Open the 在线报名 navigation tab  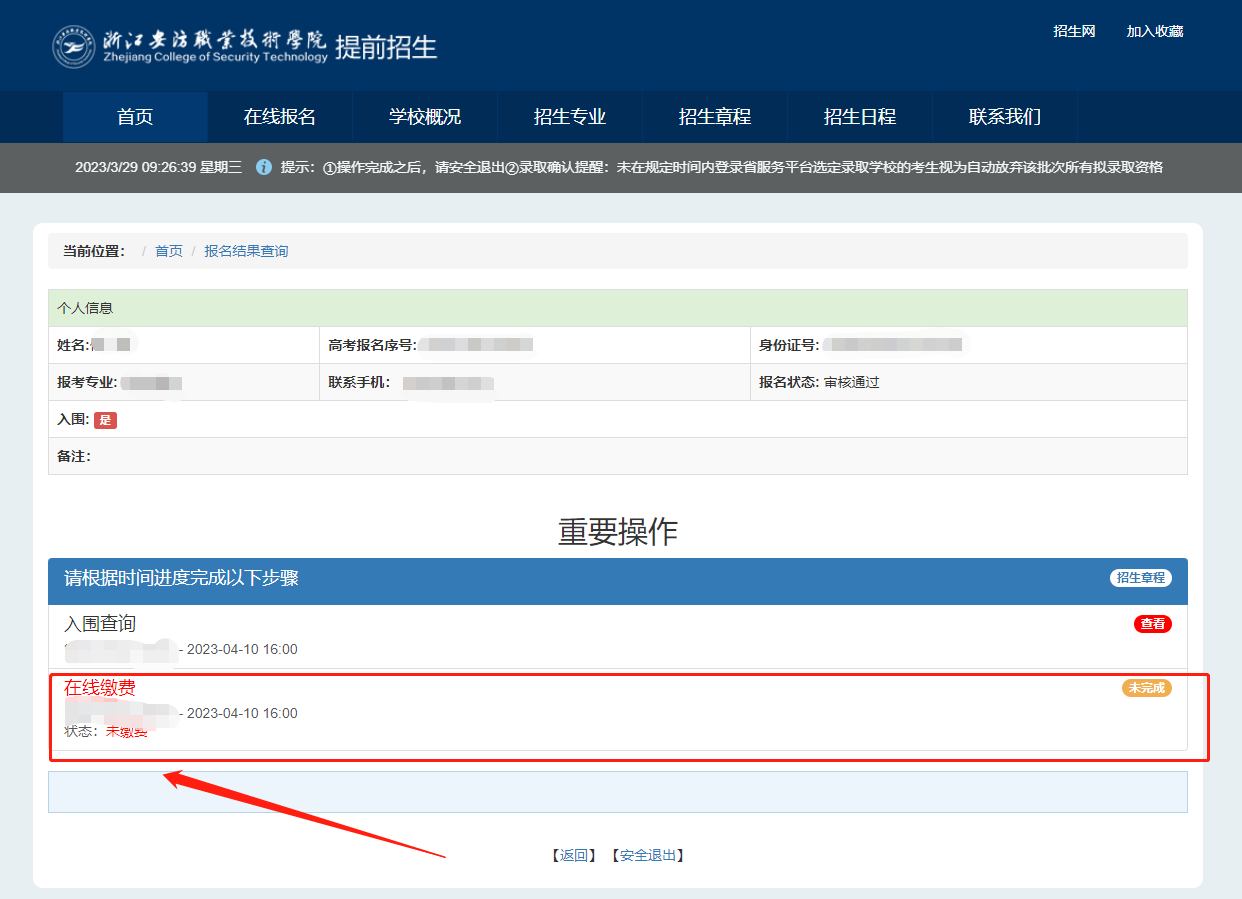pos(280,117)
